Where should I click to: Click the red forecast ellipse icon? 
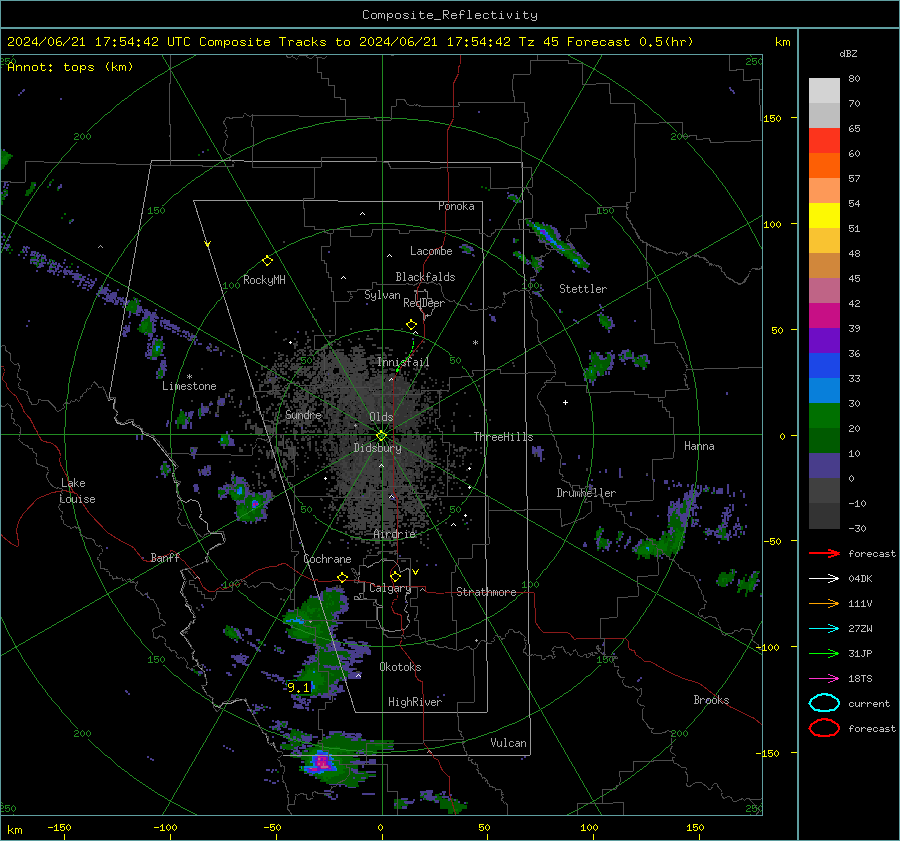[824, 728]
